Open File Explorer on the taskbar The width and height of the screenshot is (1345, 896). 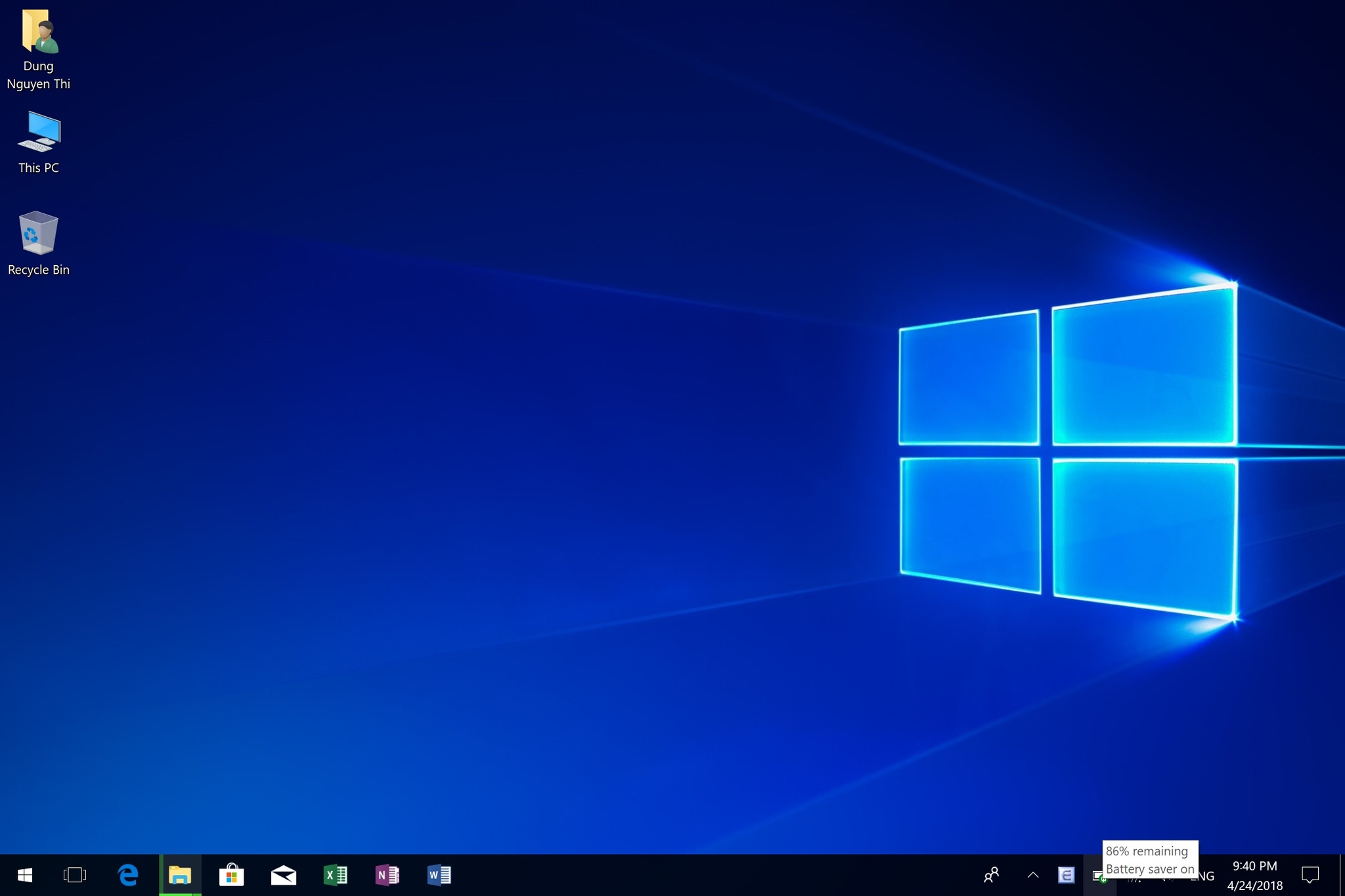pyautogui.click(x=180, y=875)
